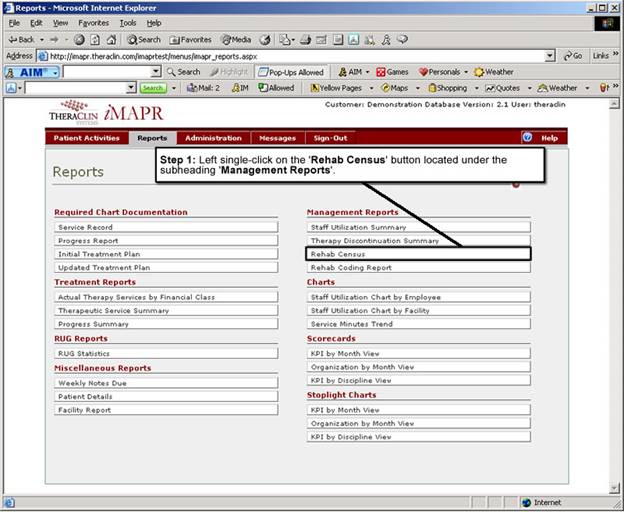The image size is (624, 512).
Task: Switch to the Administration tab
Action: tap(213, 138)
